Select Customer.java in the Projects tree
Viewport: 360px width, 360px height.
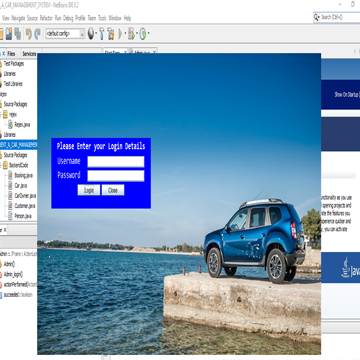coord(25,206)
